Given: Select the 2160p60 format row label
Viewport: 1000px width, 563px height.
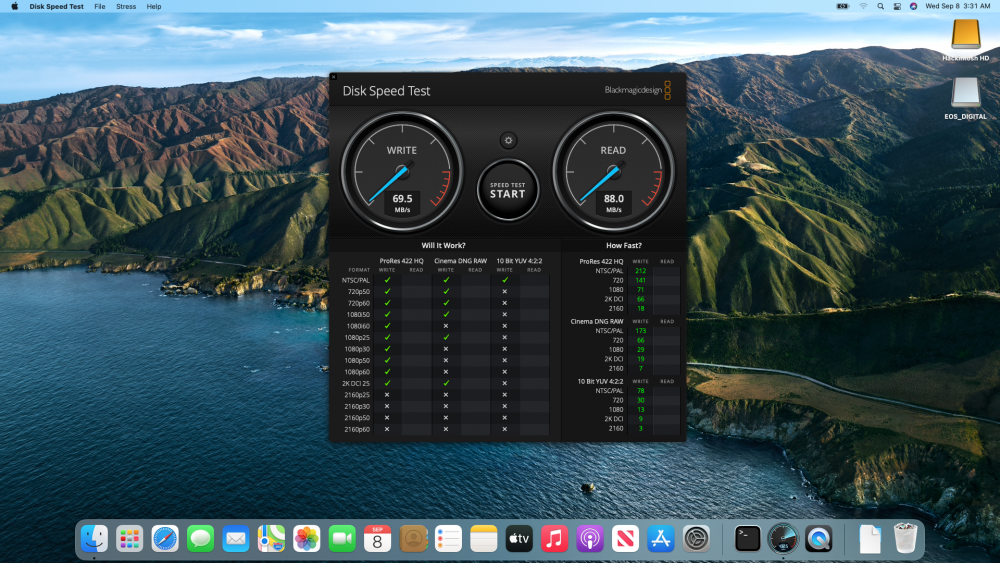Looking at the screenshot, I should (x=357, y=429).
